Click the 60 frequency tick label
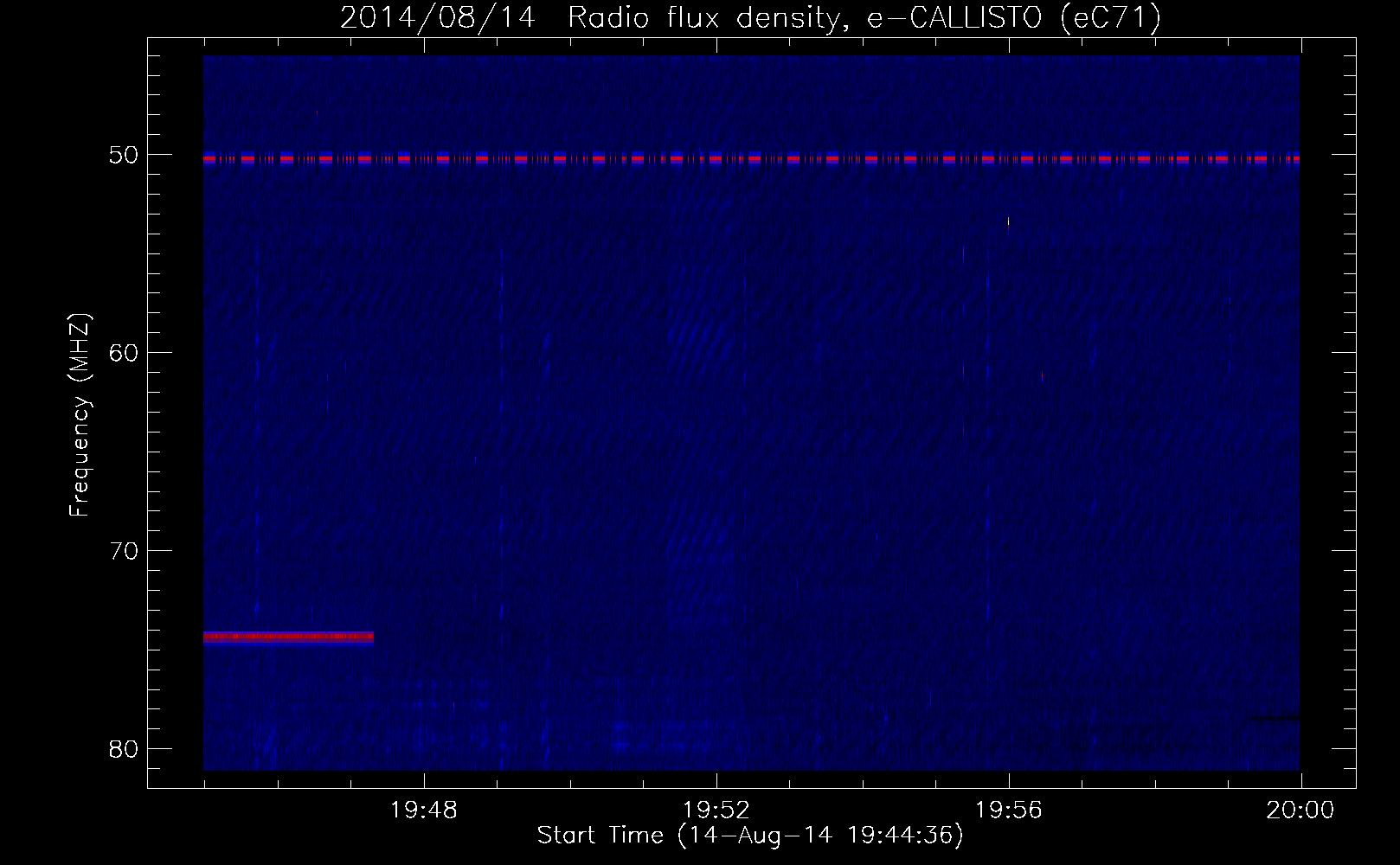1400x865 pixels. (x=124, y=352)
